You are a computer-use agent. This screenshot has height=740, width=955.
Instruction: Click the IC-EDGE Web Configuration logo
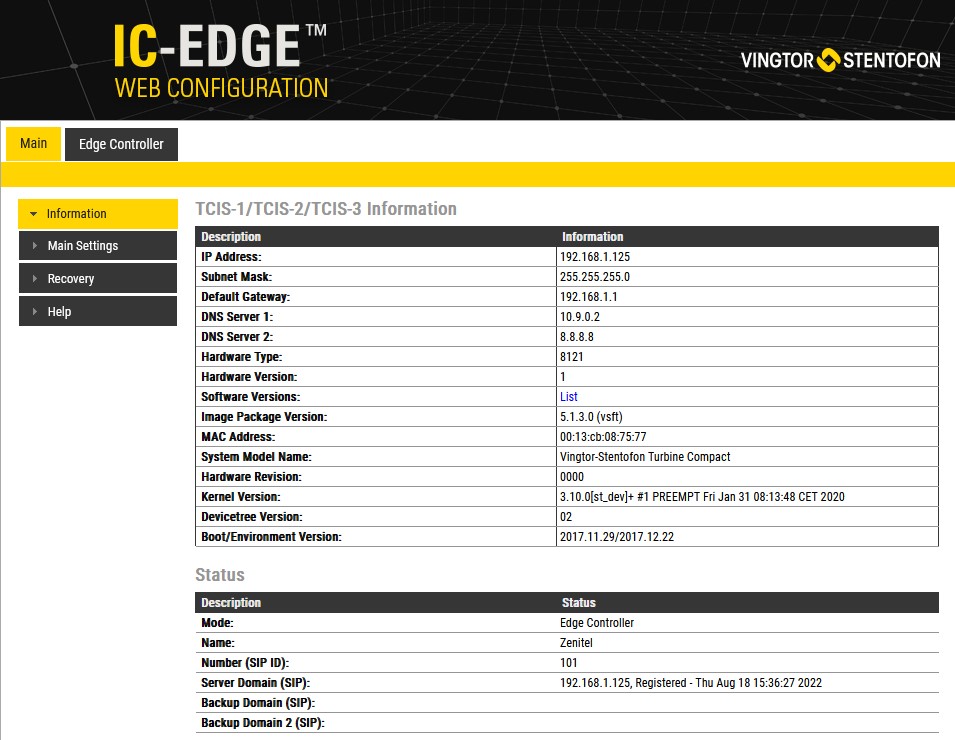tap(220, 61)
